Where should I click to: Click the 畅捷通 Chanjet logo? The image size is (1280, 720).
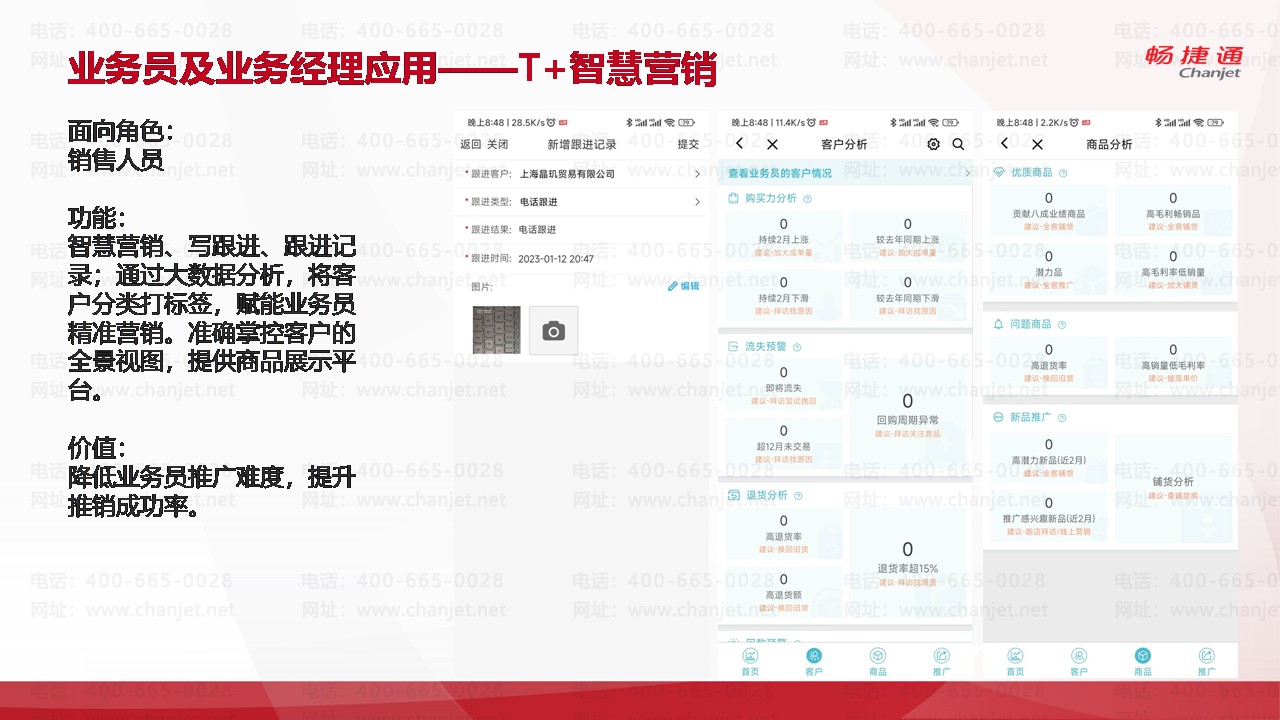click(1194, 60)
